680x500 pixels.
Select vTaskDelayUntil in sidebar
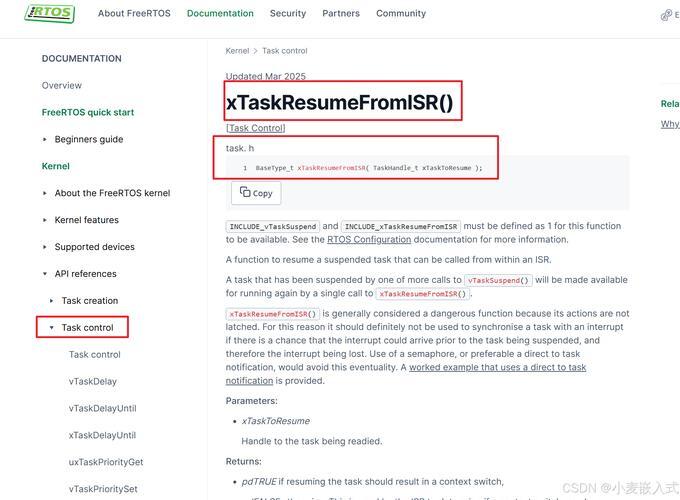[x=102, y=408]
